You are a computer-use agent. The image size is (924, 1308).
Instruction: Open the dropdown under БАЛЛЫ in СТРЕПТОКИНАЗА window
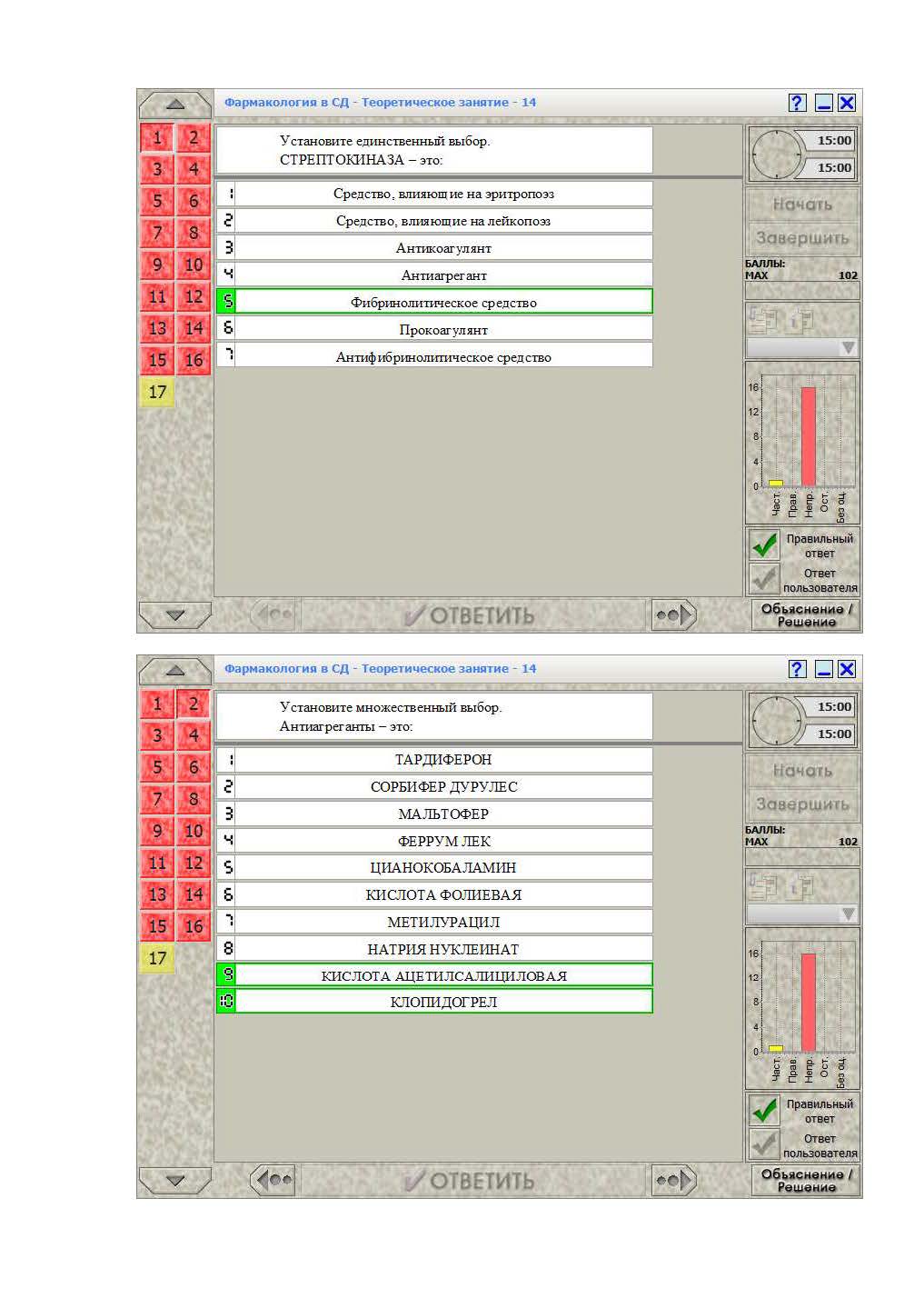(x=802, y=348)
